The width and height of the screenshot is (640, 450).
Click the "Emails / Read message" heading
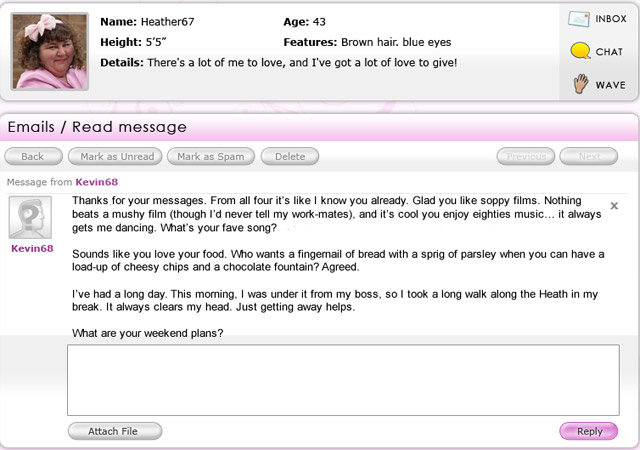[97, 127]
